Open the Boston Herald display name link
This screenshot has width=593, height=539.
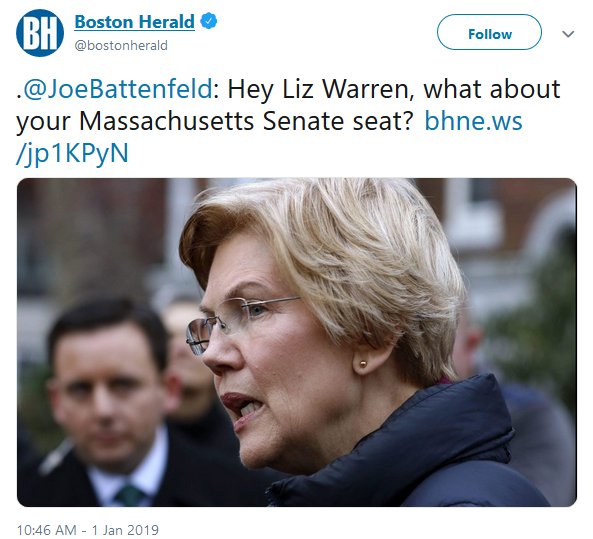click(135, 22)
